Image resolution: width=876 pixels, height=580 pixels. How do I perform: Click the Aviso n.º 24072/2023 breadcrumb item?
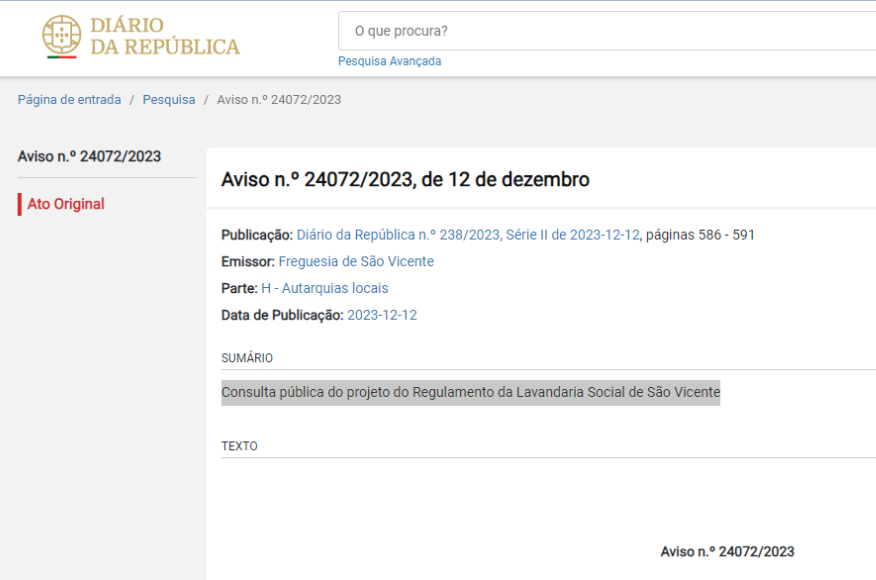(279, 100)
